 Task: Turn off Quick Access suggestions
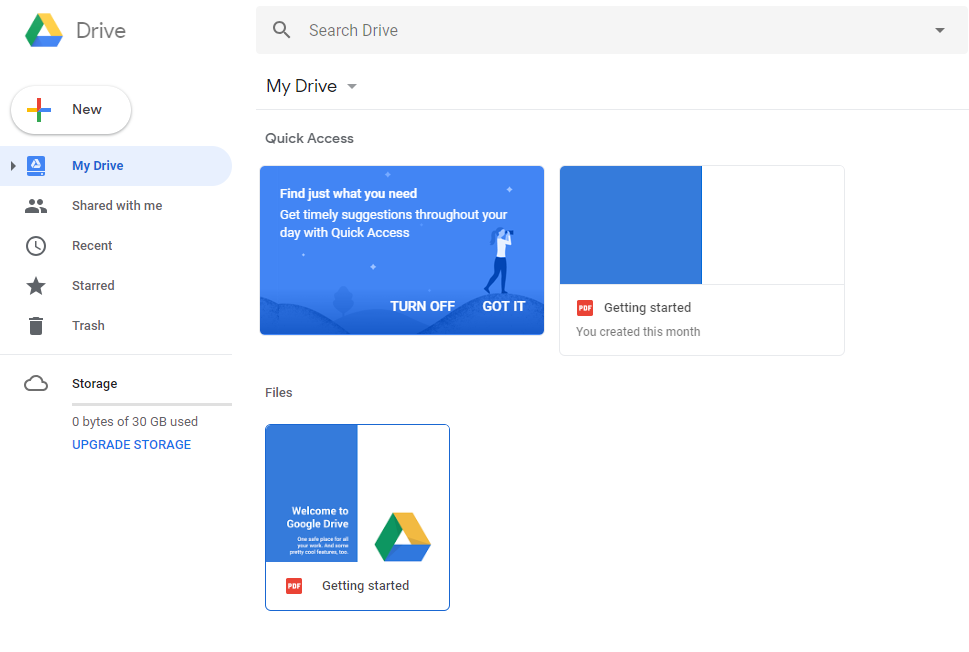click(x=422, y=306)
